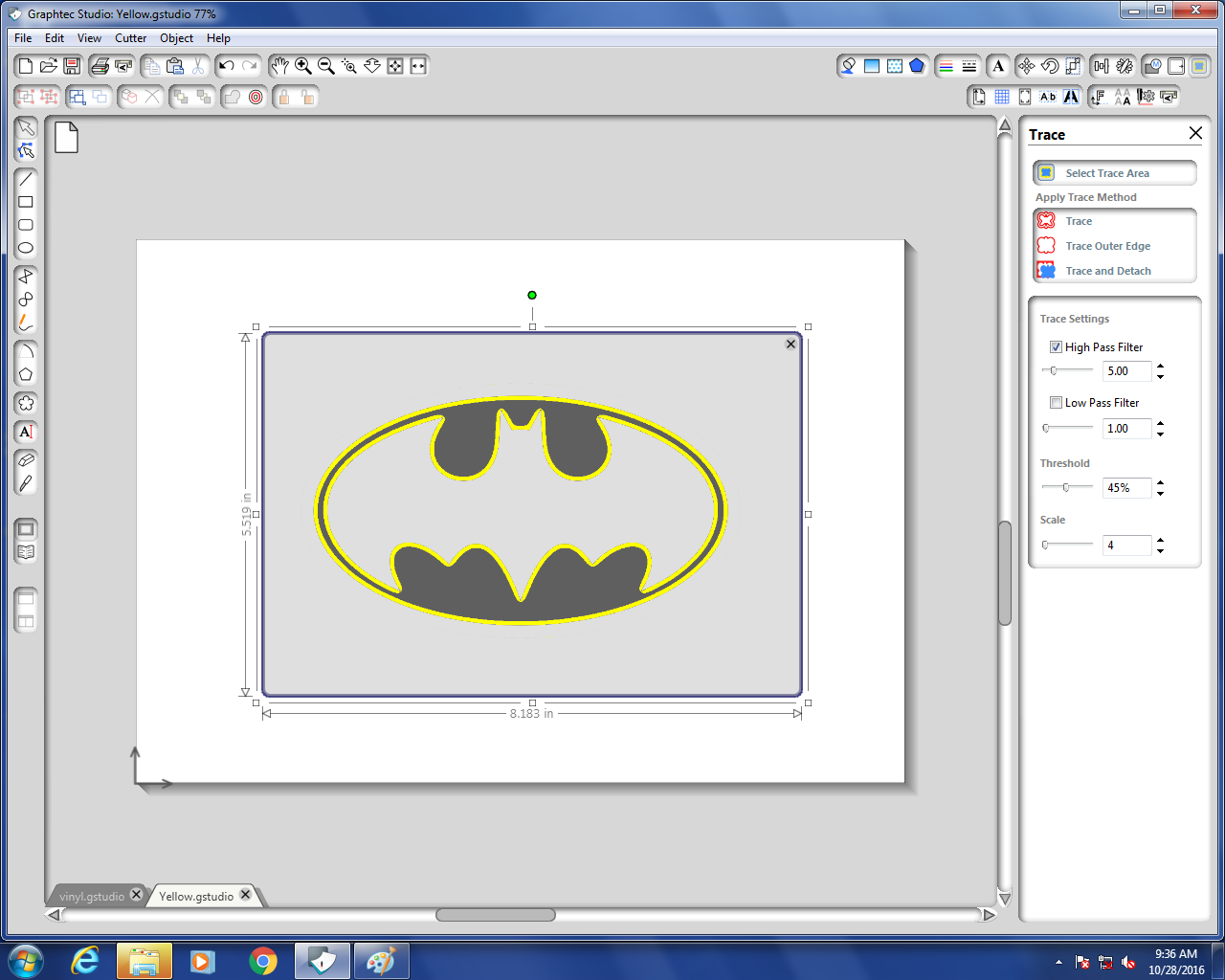The height and width of the screenshot is (980, 1225).
Task: Increase Low Pass Filter value stepper
Action: pyautogui.click(x=1160, y=424)
